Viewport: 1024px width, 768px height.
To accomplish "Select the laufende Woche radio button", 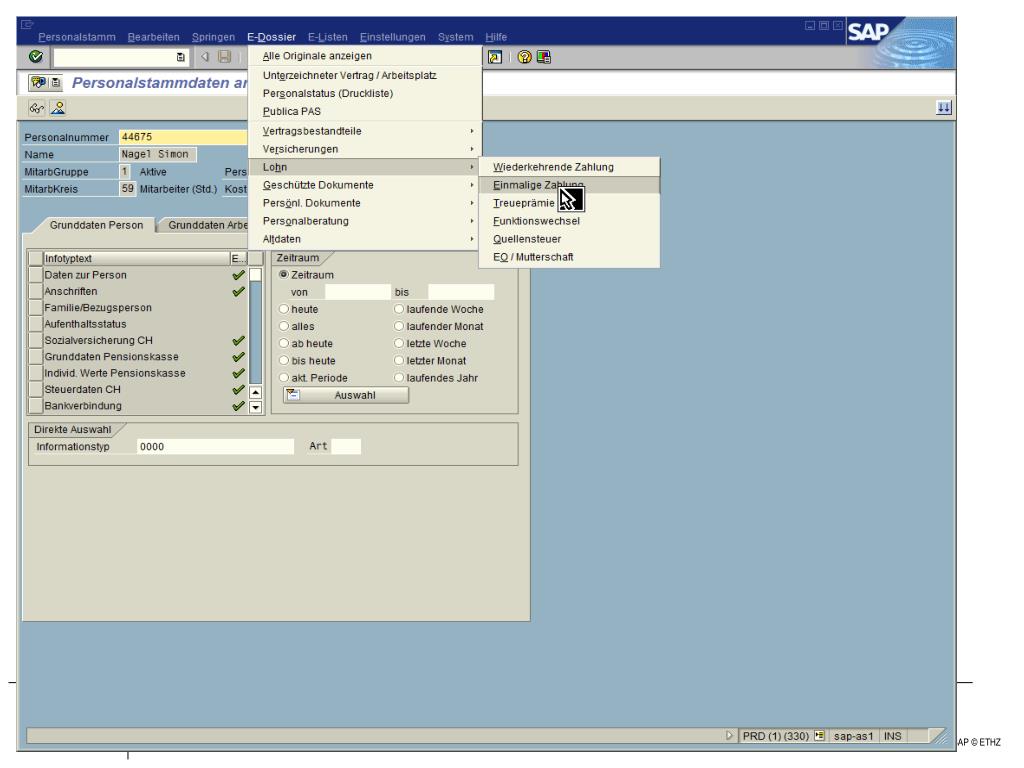I will (x=398, y=309).
